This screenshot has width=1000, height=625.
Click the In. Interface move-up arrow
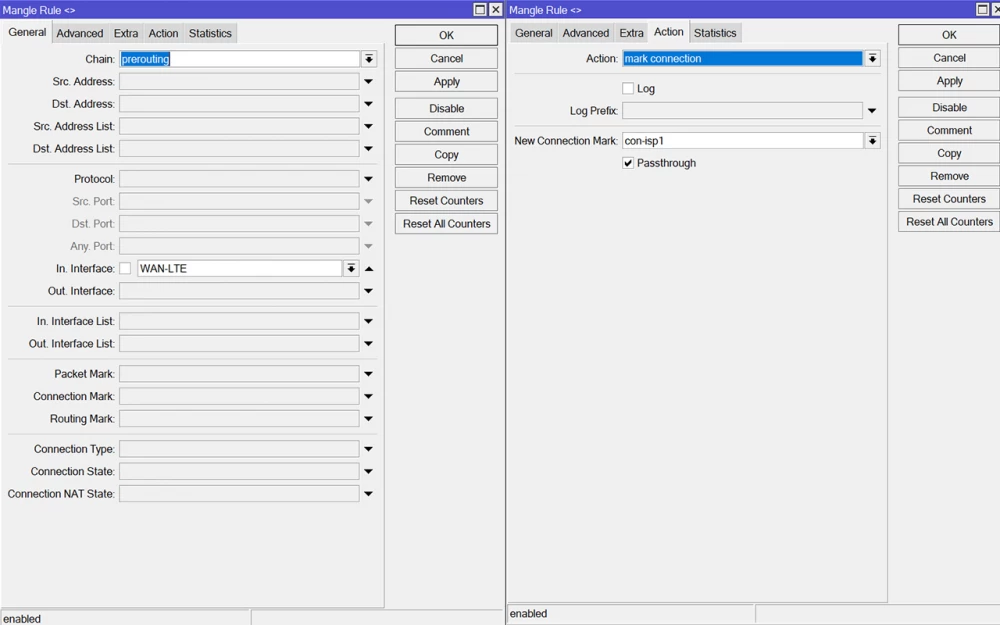pyautogui.click(x=369, y=268)
